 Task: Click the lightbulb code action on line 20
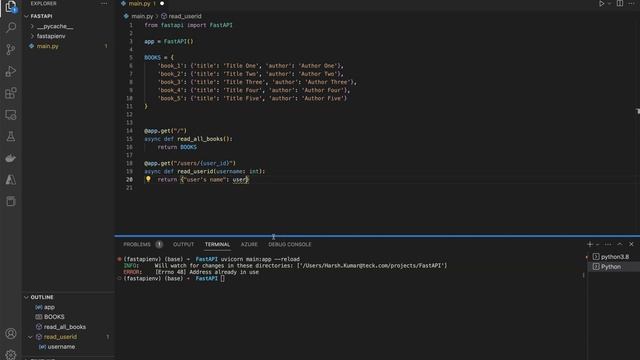coord(148,179)
